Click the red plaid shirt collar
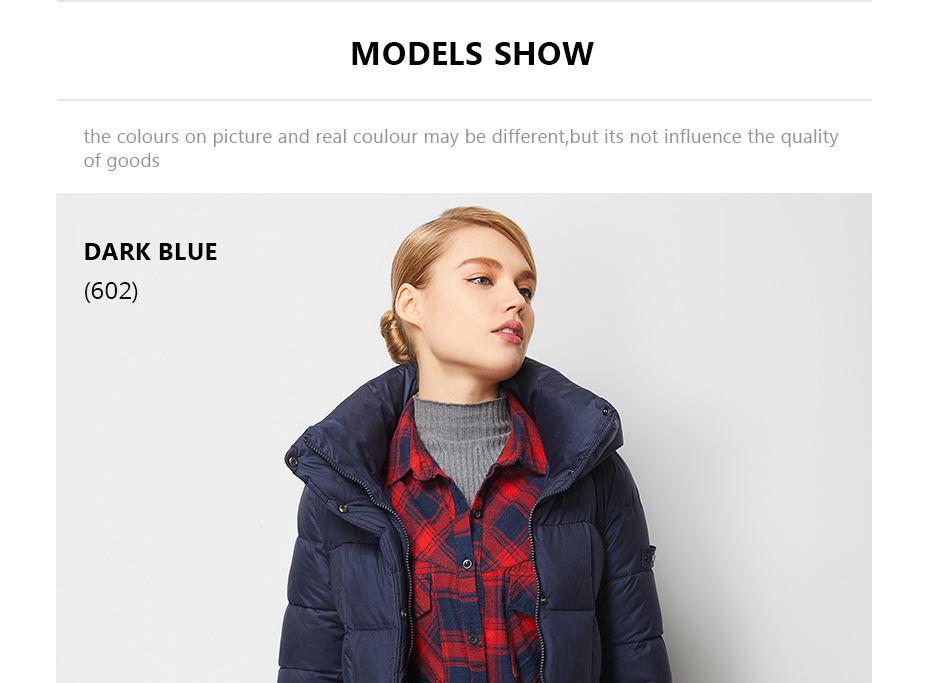This screenshot has width=930, height=683. 415,451
